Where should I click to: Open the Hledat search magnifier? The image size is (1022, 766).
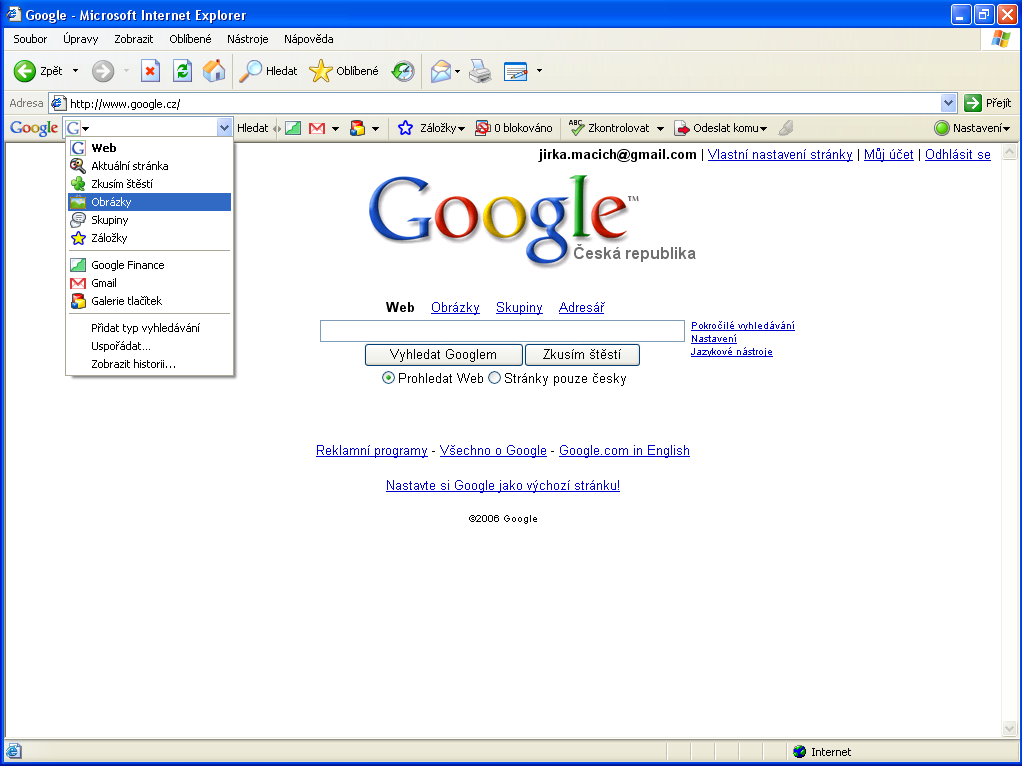(250, 71)
